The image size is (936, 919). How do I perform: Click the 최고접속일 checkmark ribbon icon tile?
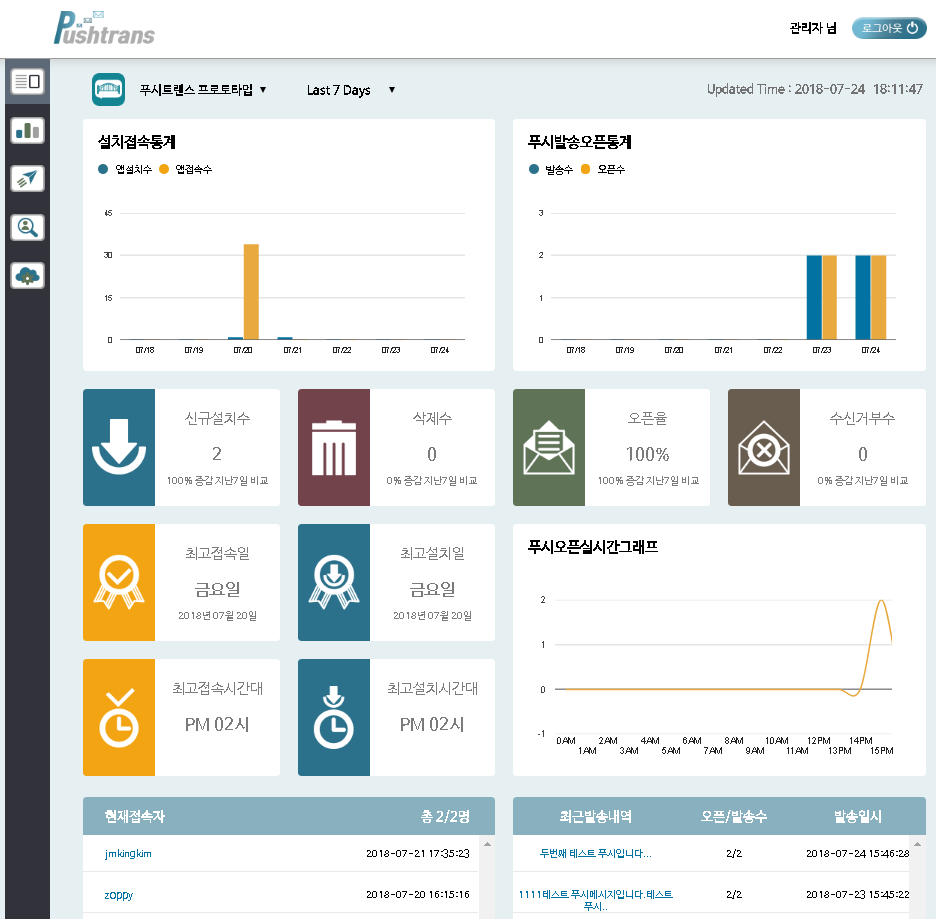pyautogui.click(x=119, y=582)
